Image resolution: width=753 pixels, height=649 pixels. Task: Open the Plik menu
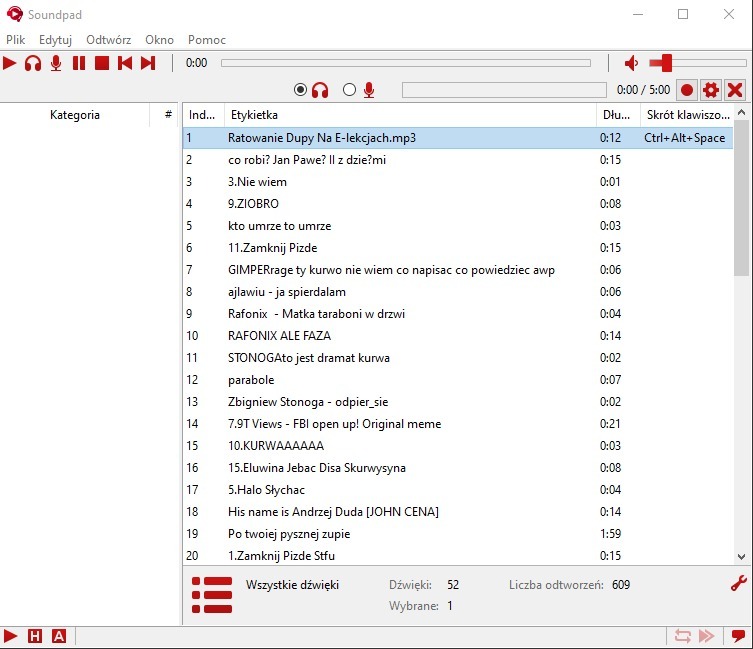coord(15,40)
